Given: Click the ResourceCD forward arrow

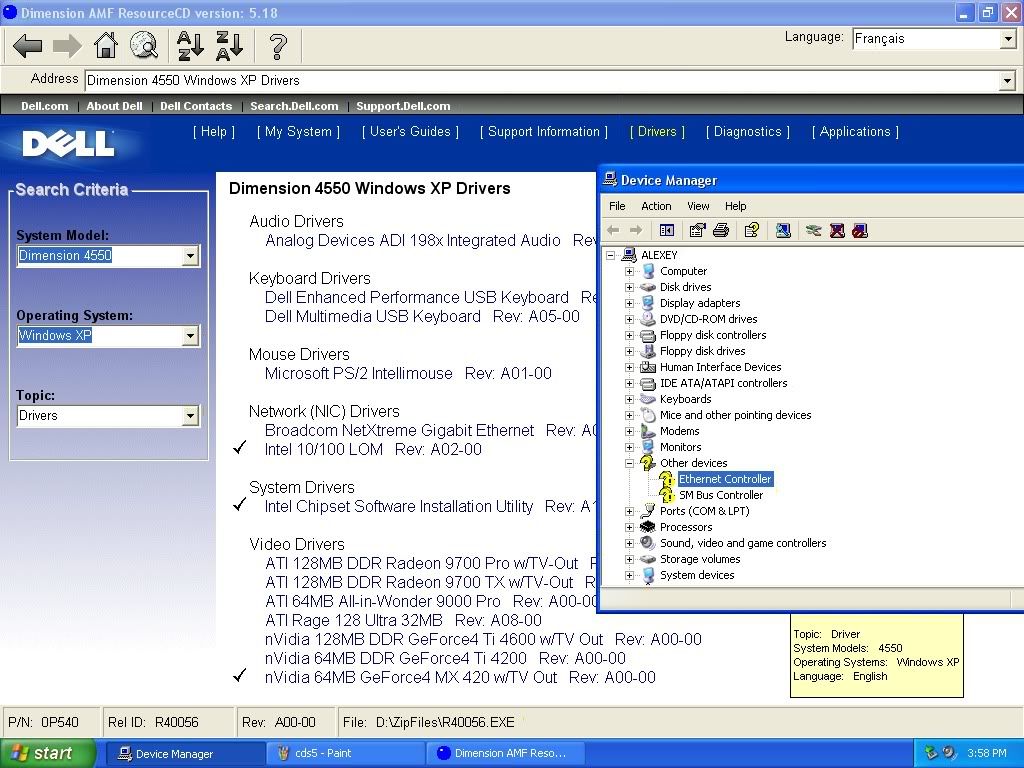Looking at the screenshot, I should [x=67, y=46].
